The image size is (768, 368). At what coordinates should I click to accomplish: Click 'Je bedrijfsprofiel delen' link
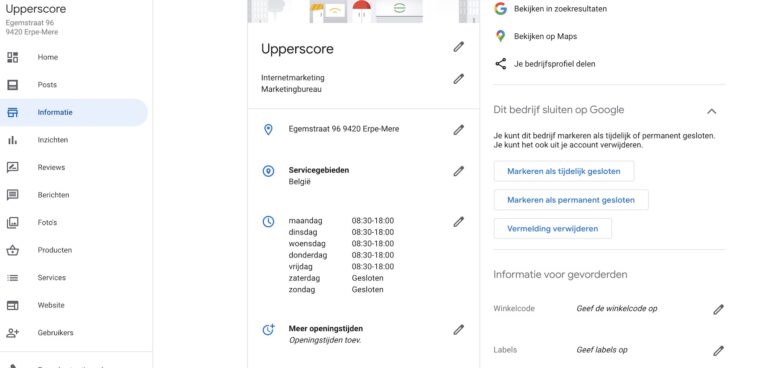[554, 64]
